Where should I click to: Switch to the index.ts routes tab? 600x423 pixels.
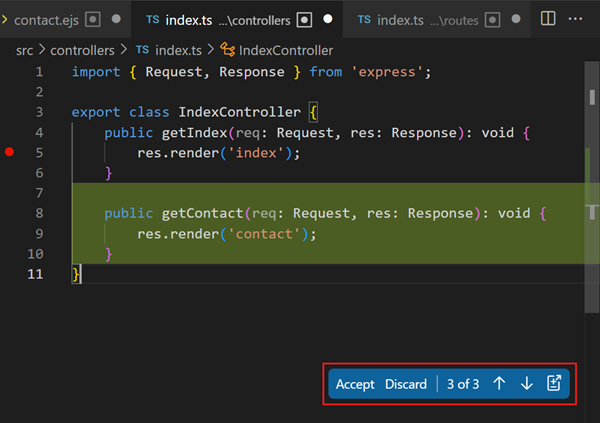[x=418, y=20]
